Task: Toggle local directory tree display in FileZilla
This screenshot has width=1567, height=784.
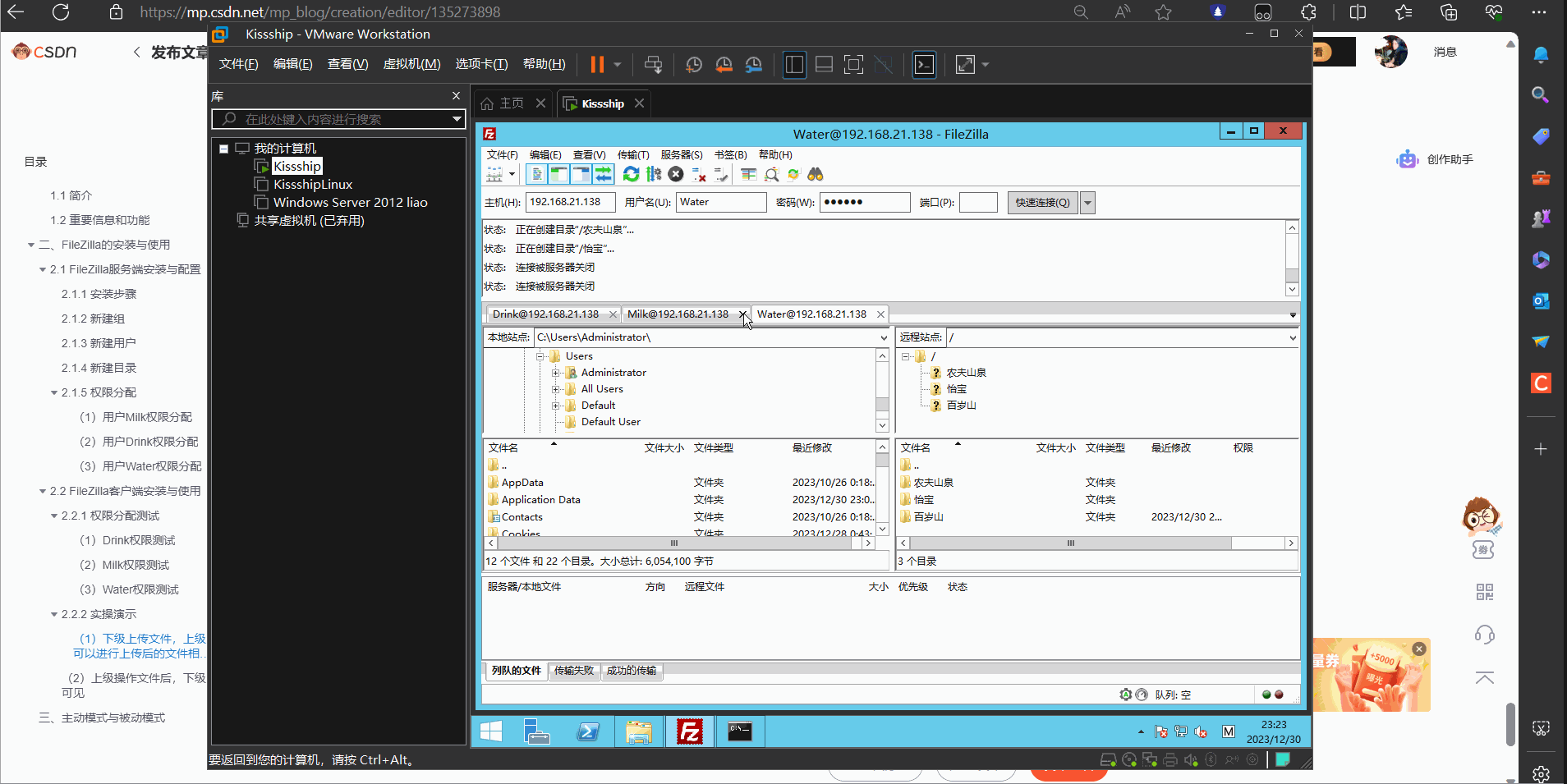Action: (x=558, y=174)
